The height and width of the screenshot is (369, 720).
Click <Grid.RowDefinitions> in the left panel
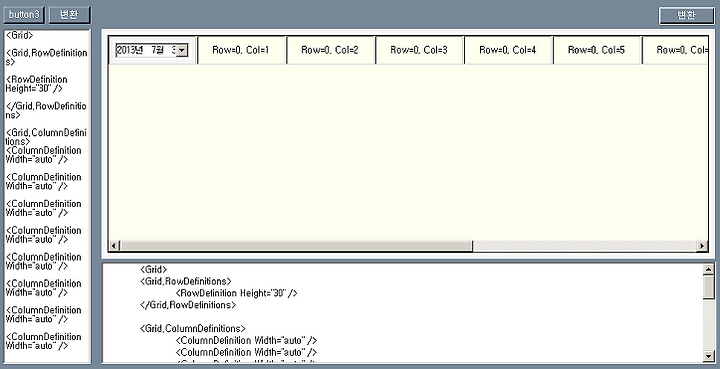(x=46, y=57)
